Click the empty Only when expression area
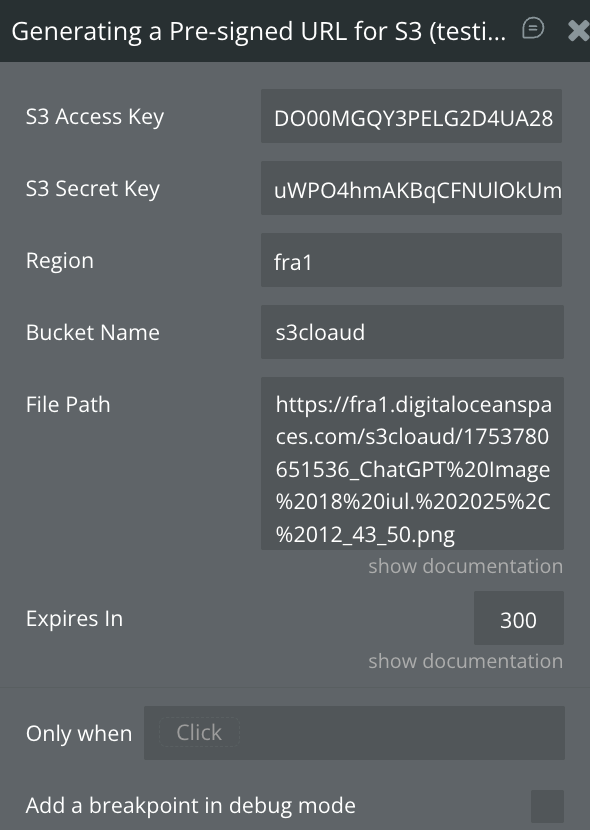 click(x=402, y=733)
